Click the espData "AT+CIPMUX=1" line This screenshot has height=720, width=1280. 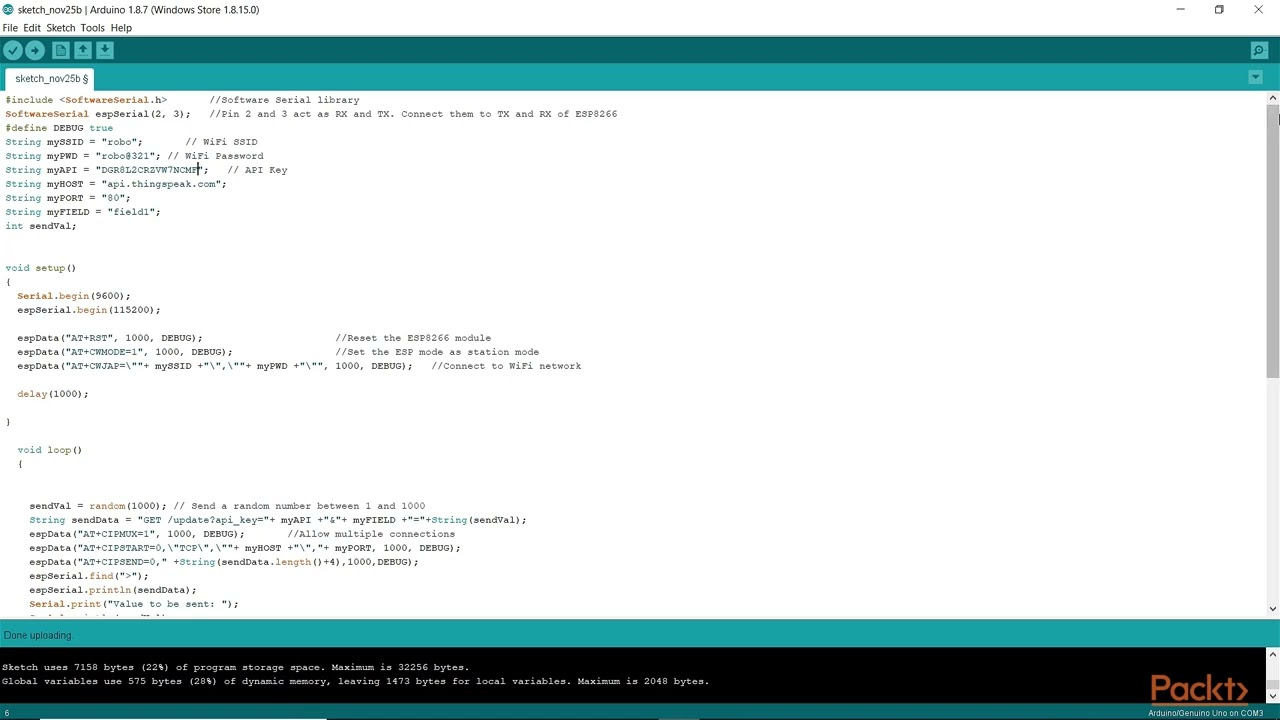click(137, 534)
